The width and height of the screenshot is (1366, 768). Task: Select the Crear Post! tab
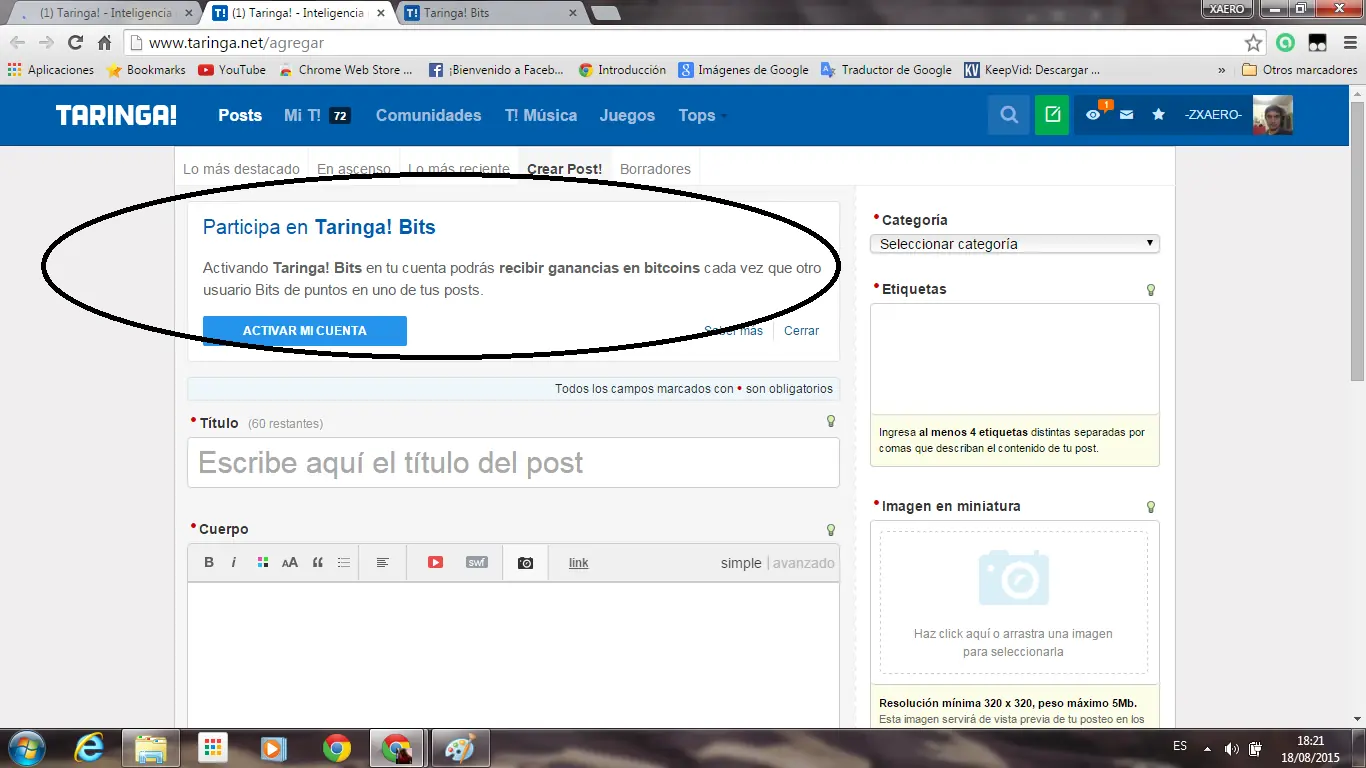coord(564,169)
